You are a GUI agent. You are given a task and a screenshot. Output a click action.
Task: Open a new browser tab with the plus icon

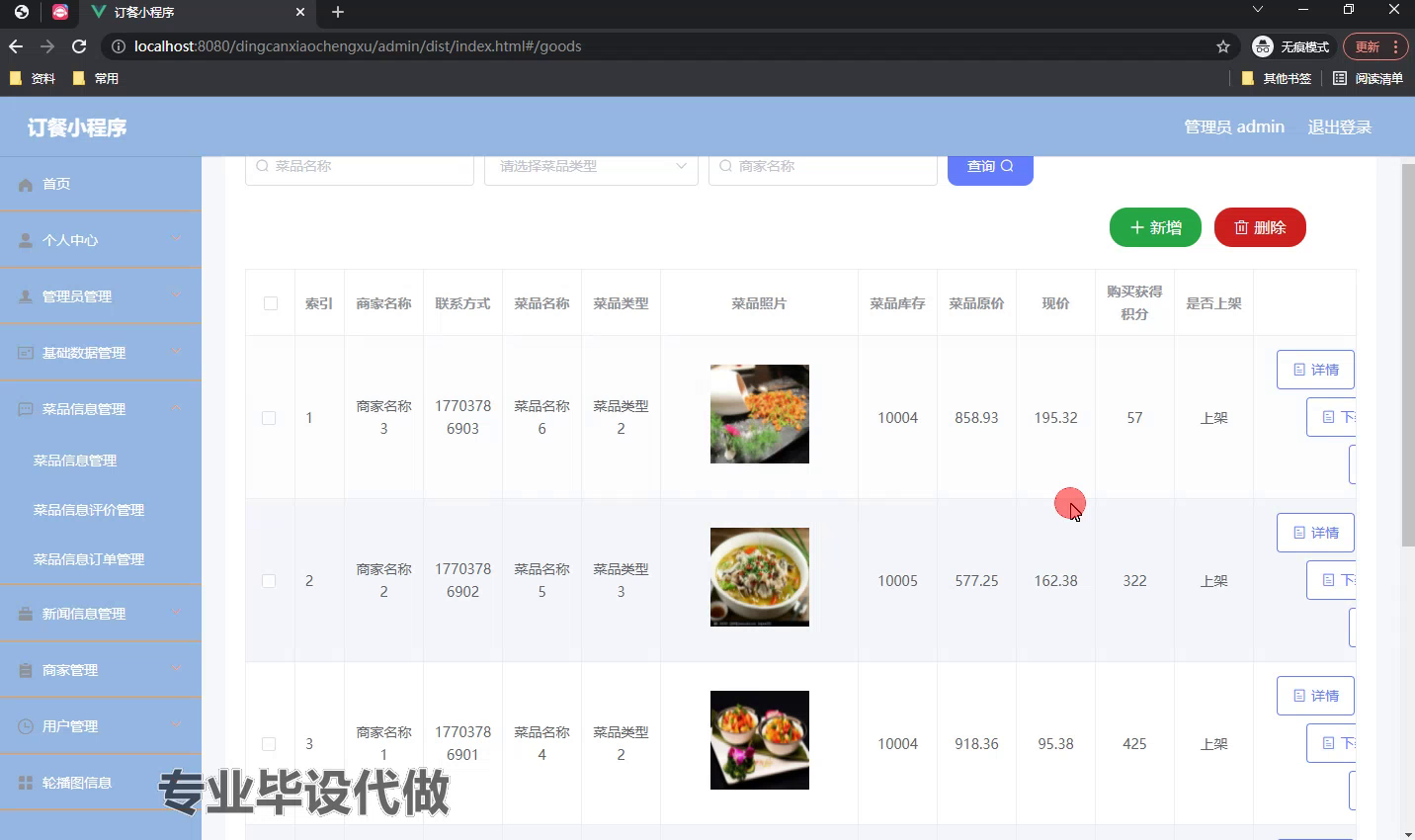click(x=338, y=12)
